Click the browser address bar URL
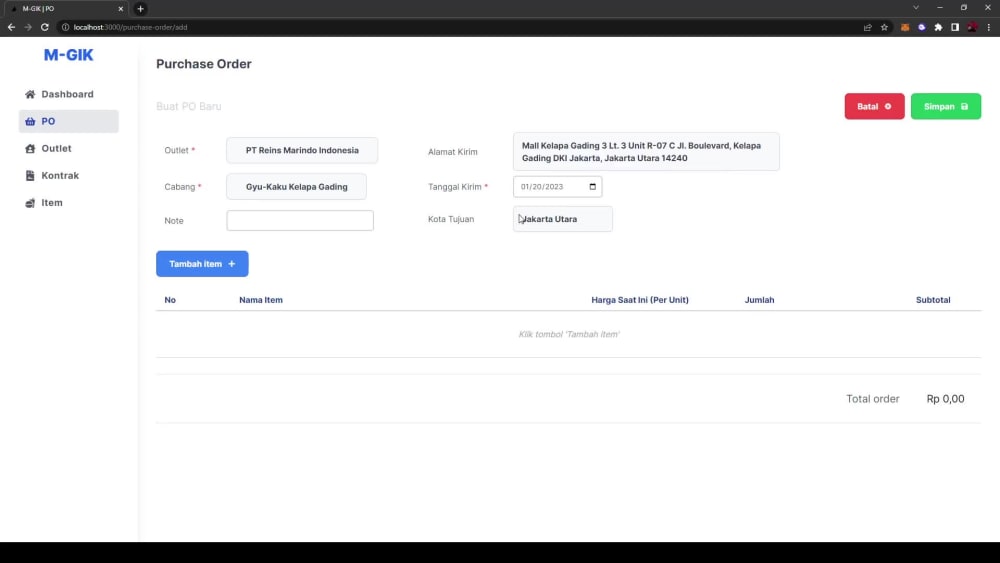The width and height of the screenshot is (1000, 563). (131, 27)
